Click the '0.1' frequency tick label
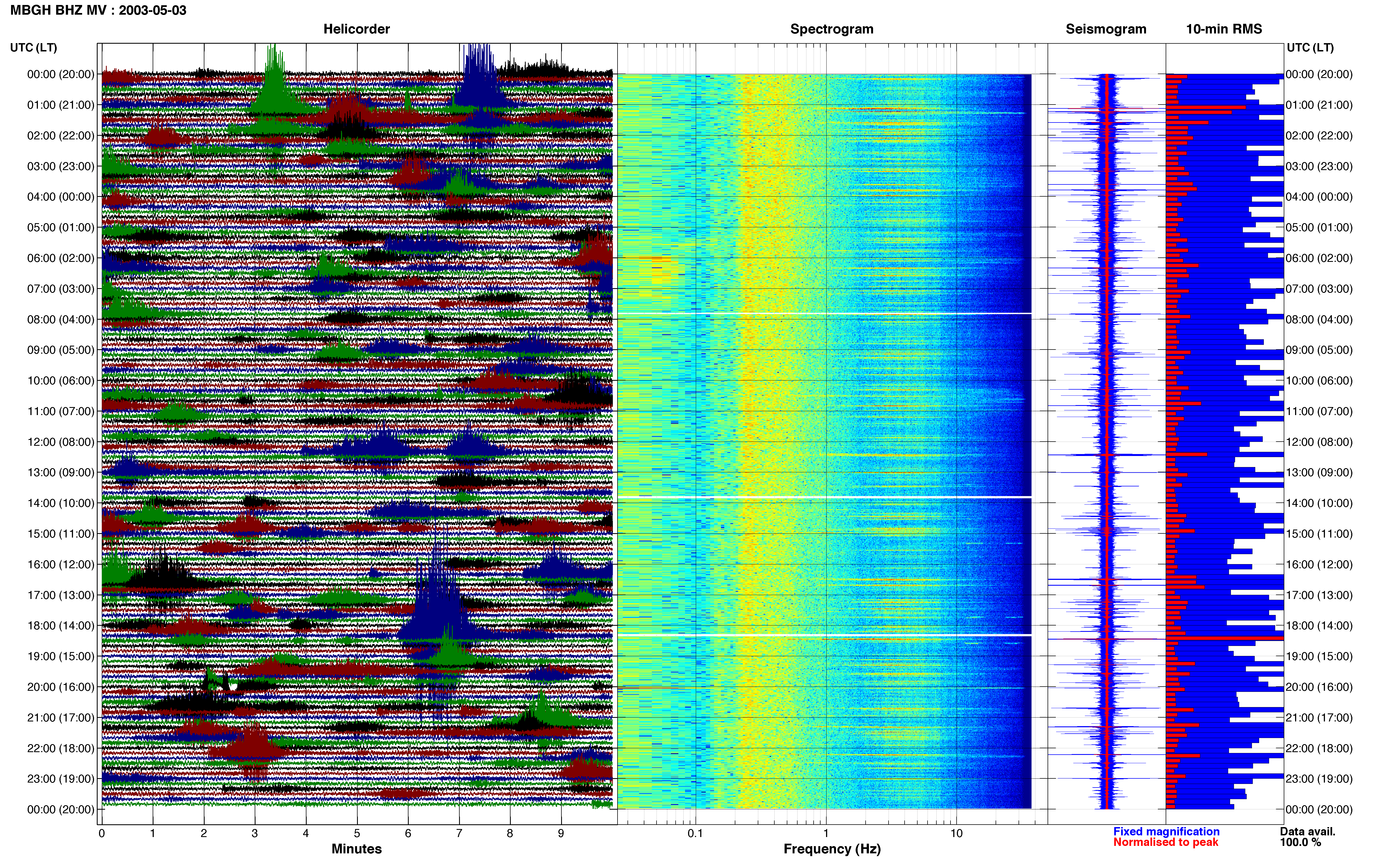1388x868 pixels. [695, 833]
